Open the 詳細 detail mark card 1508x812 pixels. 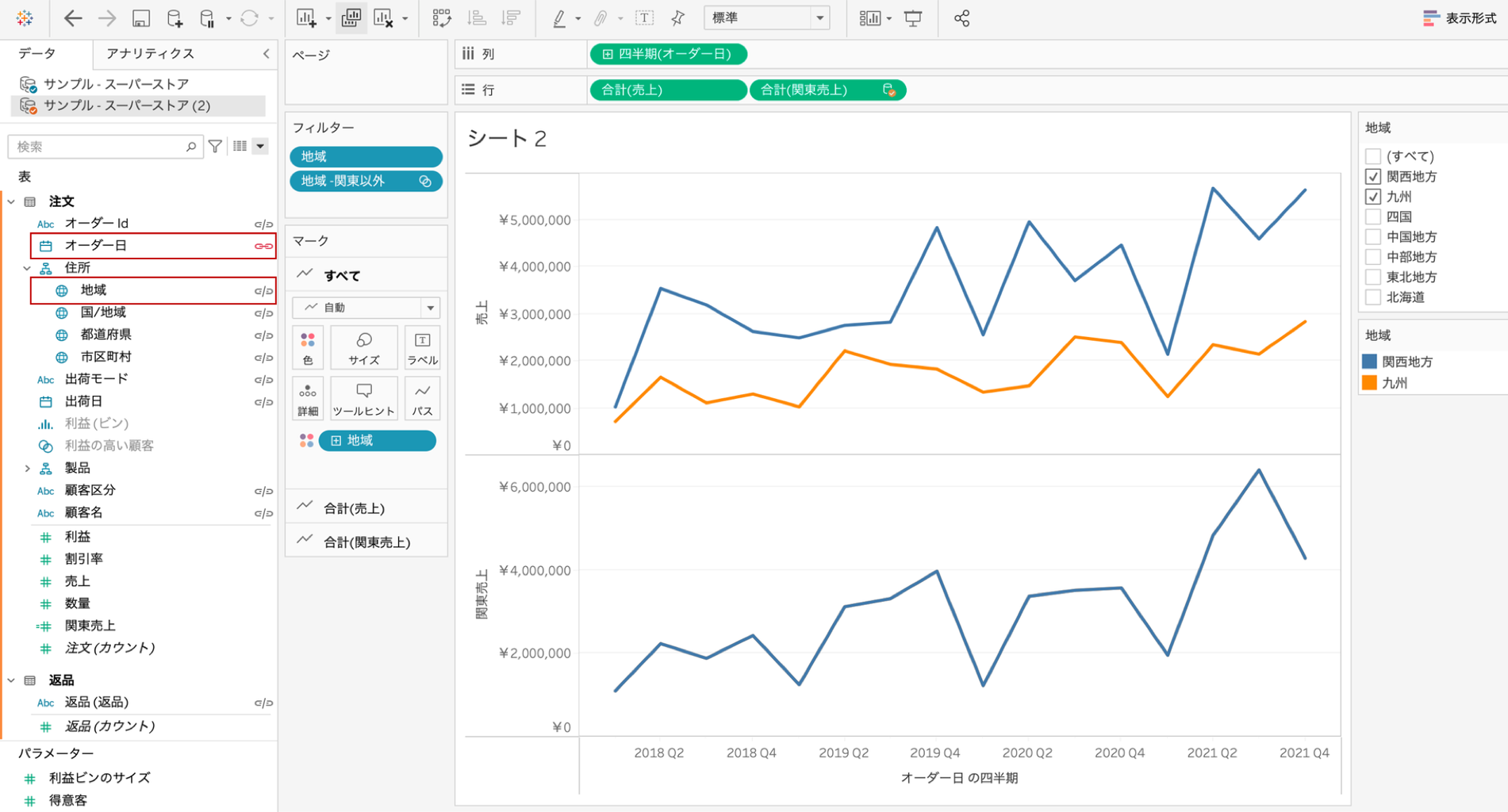(x=308, y=399)
